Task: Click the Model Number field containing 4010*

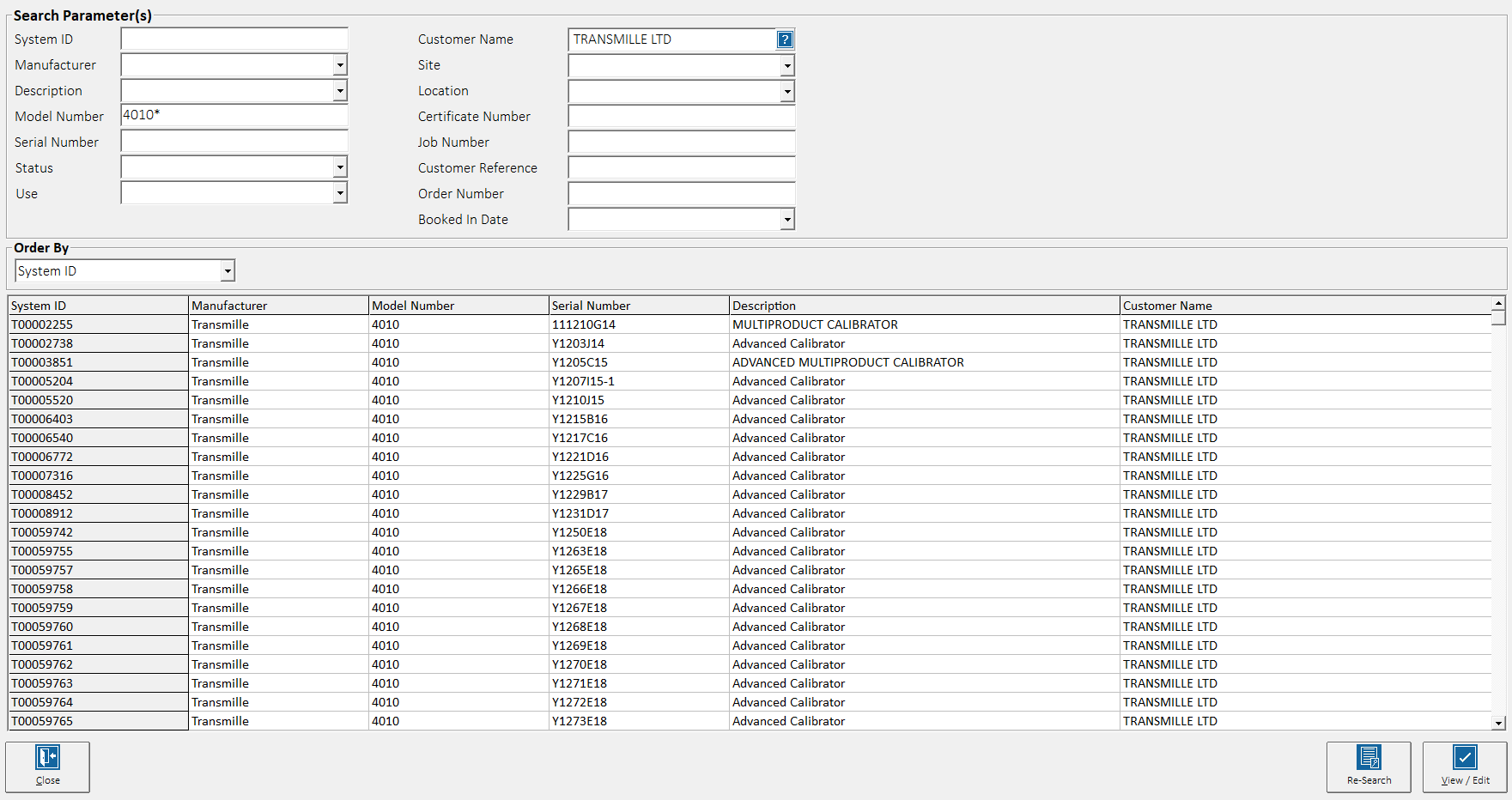Action: pos(234,116)
